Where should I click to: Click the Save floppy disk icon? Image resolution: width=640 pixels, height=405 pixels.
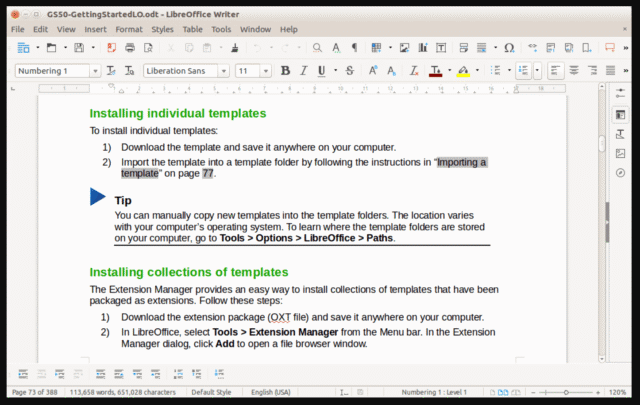(x=79, y=48)
